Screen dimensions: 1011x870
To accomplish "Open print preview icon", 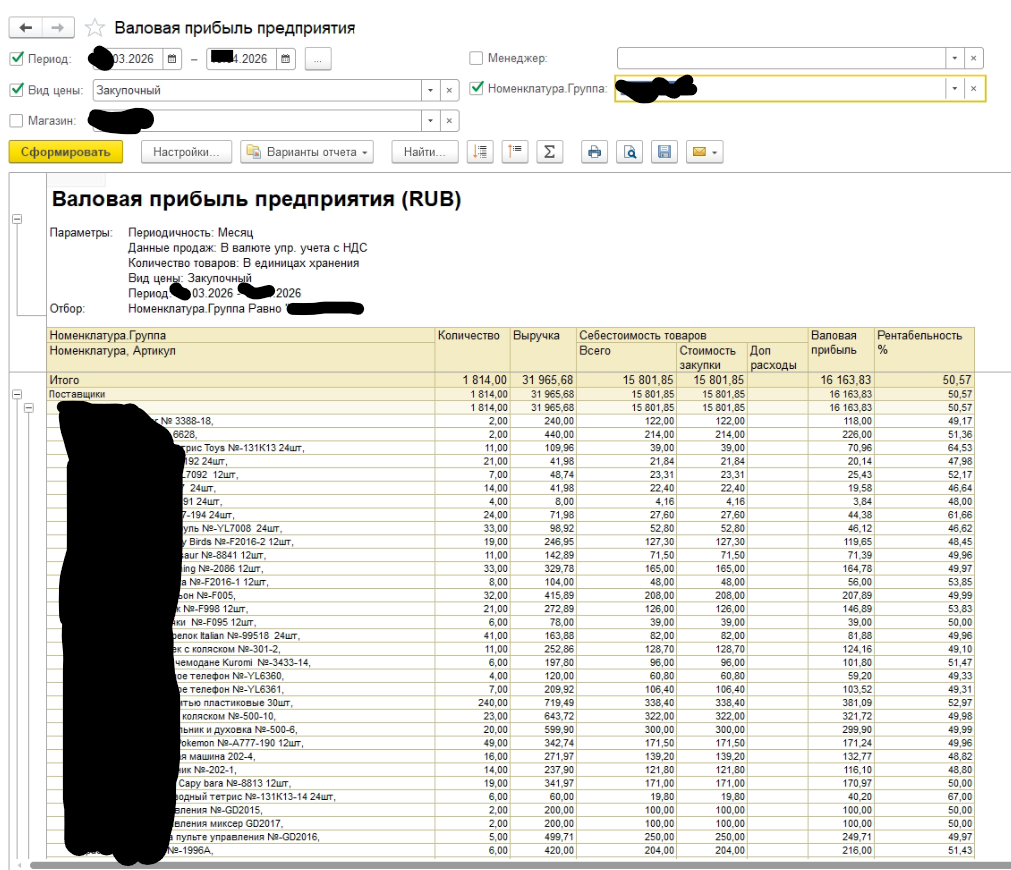I will [629, 152].
